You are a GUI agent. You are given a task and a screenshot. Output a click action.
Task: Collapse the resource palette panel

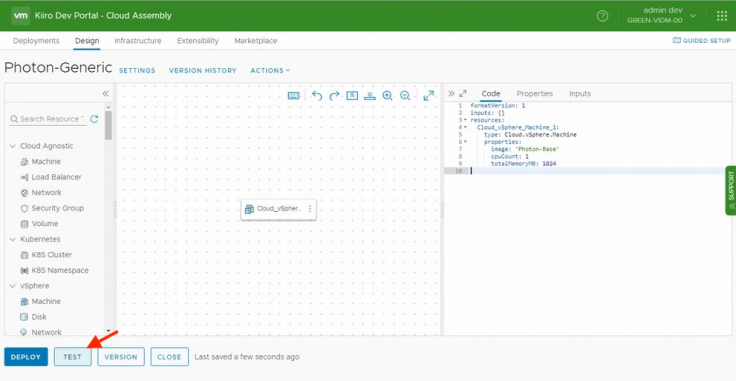[x=106, y=93]
